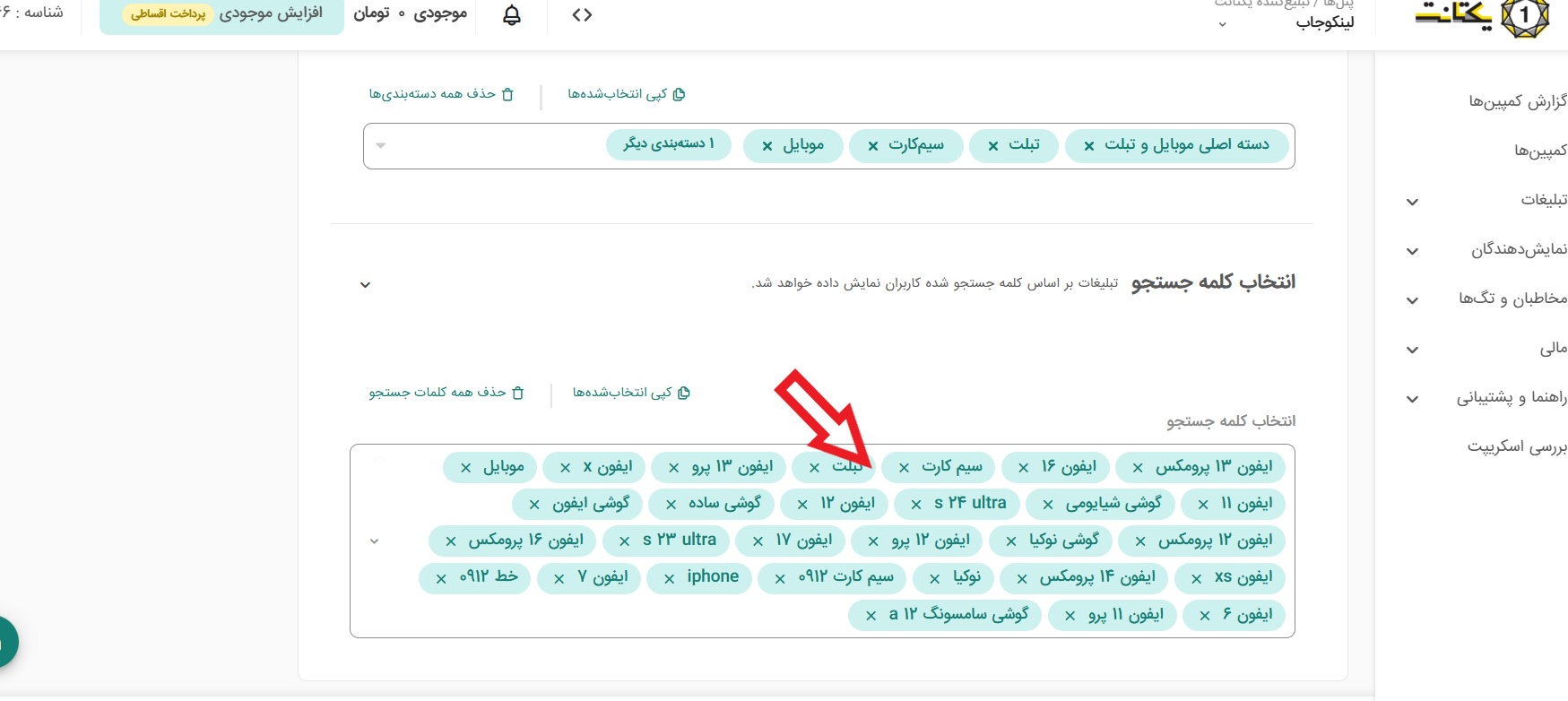This screenshot has width=1568, height=701.
Task: Expand 'تبلیغات' sidebar menu
Action: pos(1413,202)
